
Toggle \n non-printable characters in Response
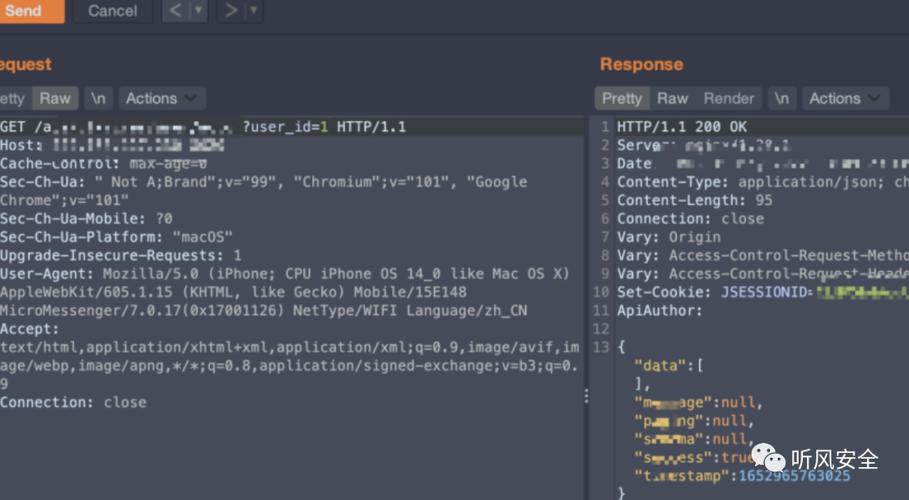coord(782,98)
